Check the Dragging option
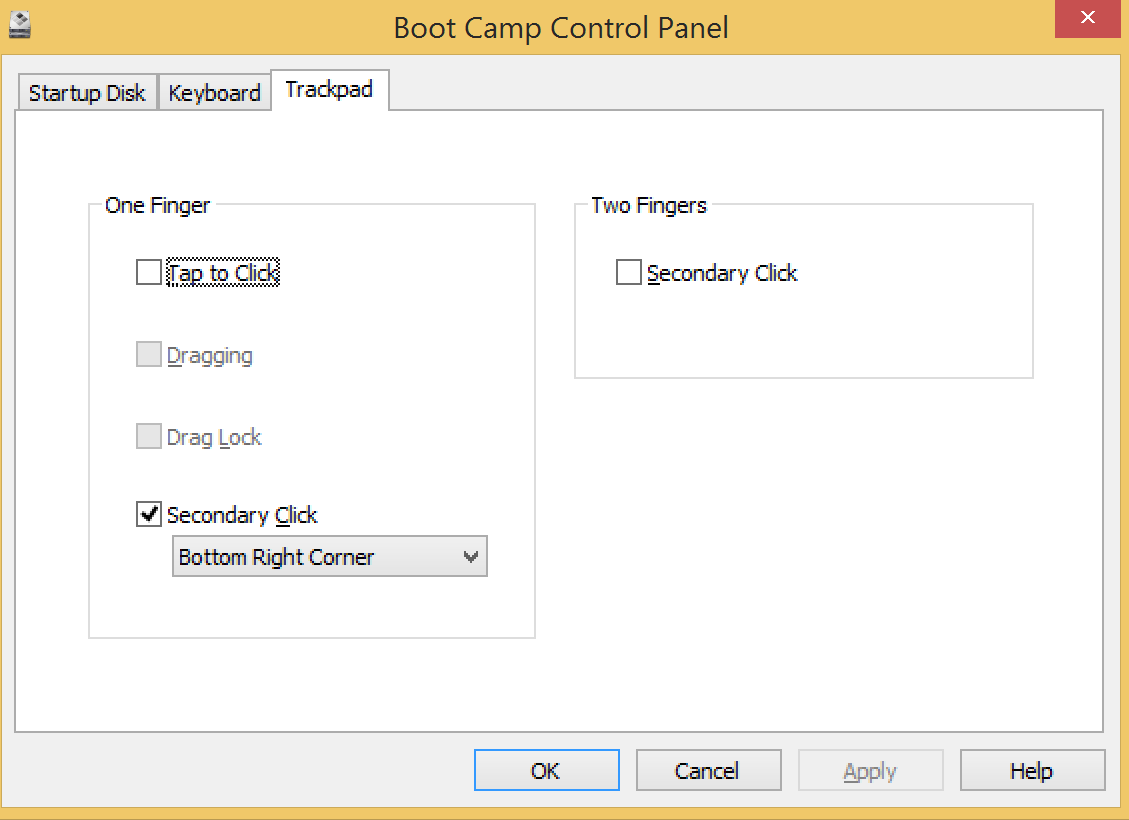 pyautogui.click(x=148, y=353)
